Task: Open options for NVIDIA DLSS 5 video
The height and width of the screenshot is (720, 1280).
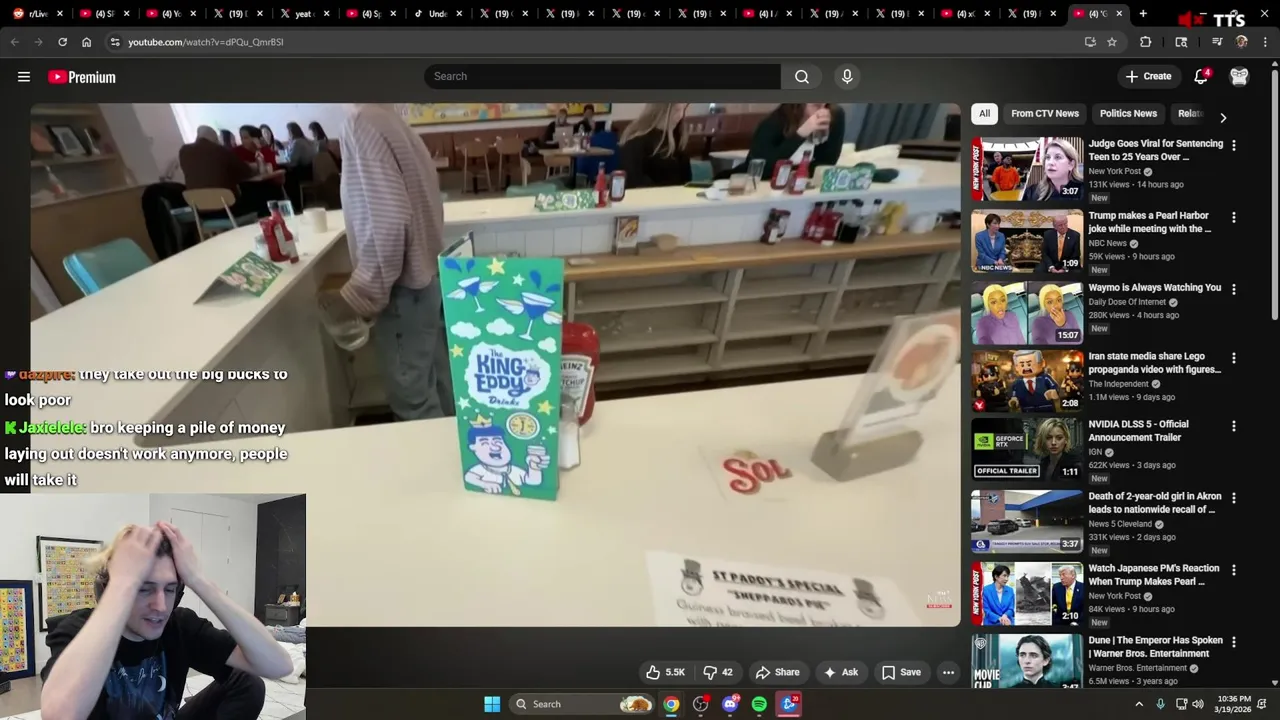Action: pyautogui.click(x=1233, y=426)
